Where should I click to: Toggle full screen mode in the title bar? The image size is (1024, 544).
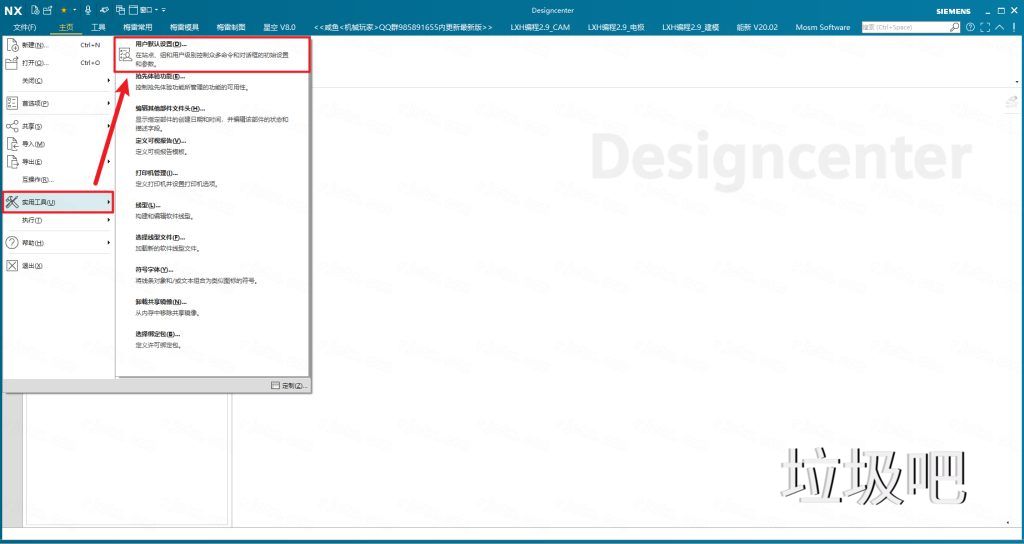(986, 27)
